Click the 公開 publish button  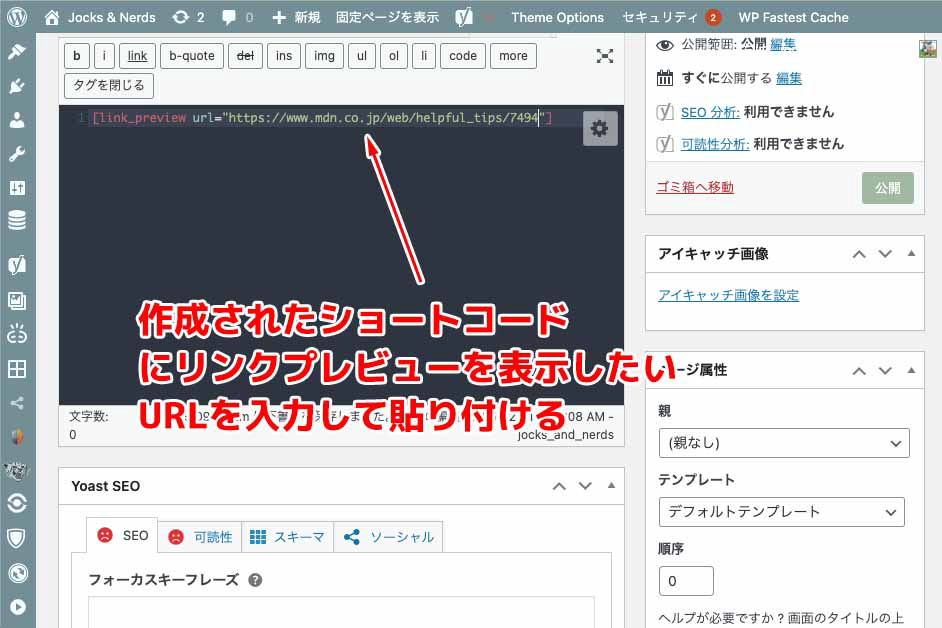[886, 188]
